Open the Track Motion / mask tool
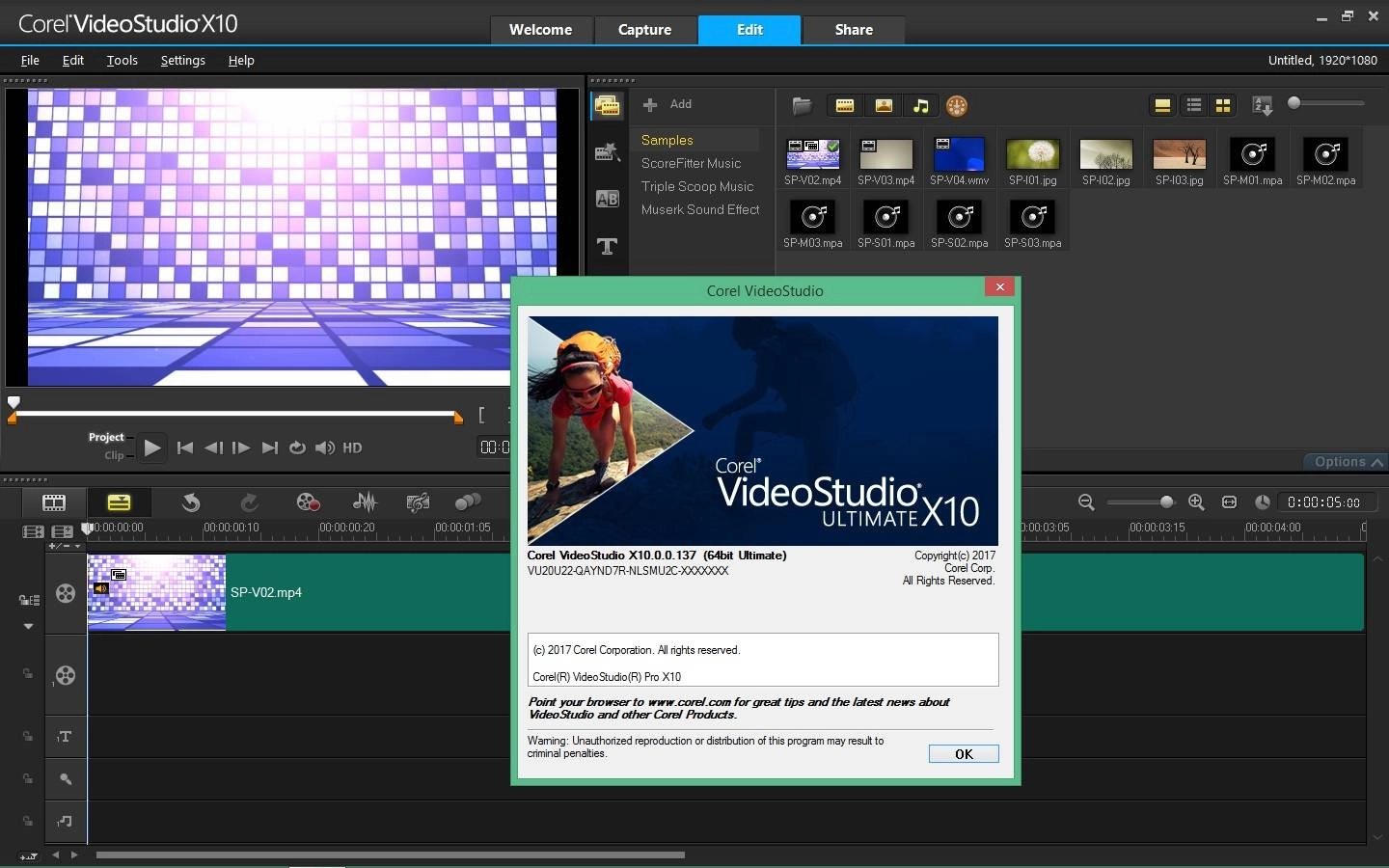 [x=468, y=502]
